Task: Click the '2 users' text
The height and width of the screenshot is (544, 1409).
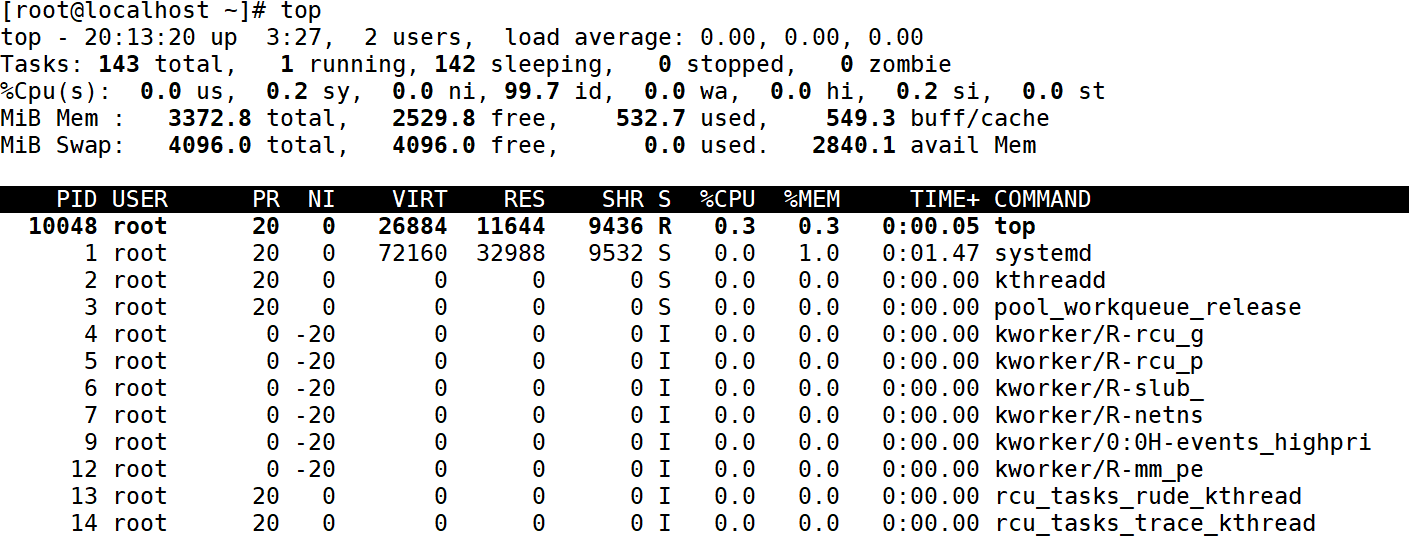Action: pos(413,38)
